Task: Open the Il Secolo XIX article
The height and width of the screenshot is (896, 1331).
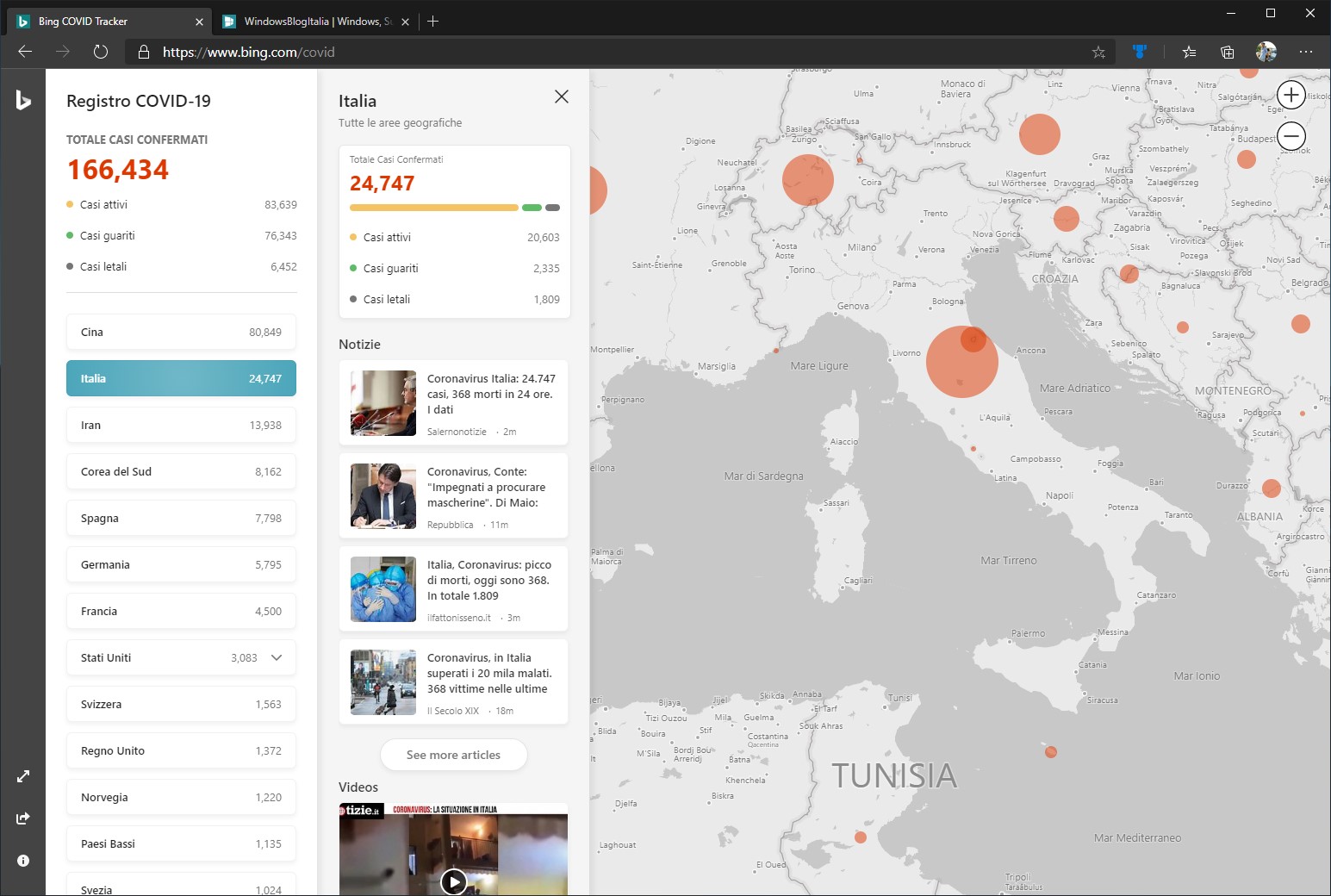Action: 453,681
